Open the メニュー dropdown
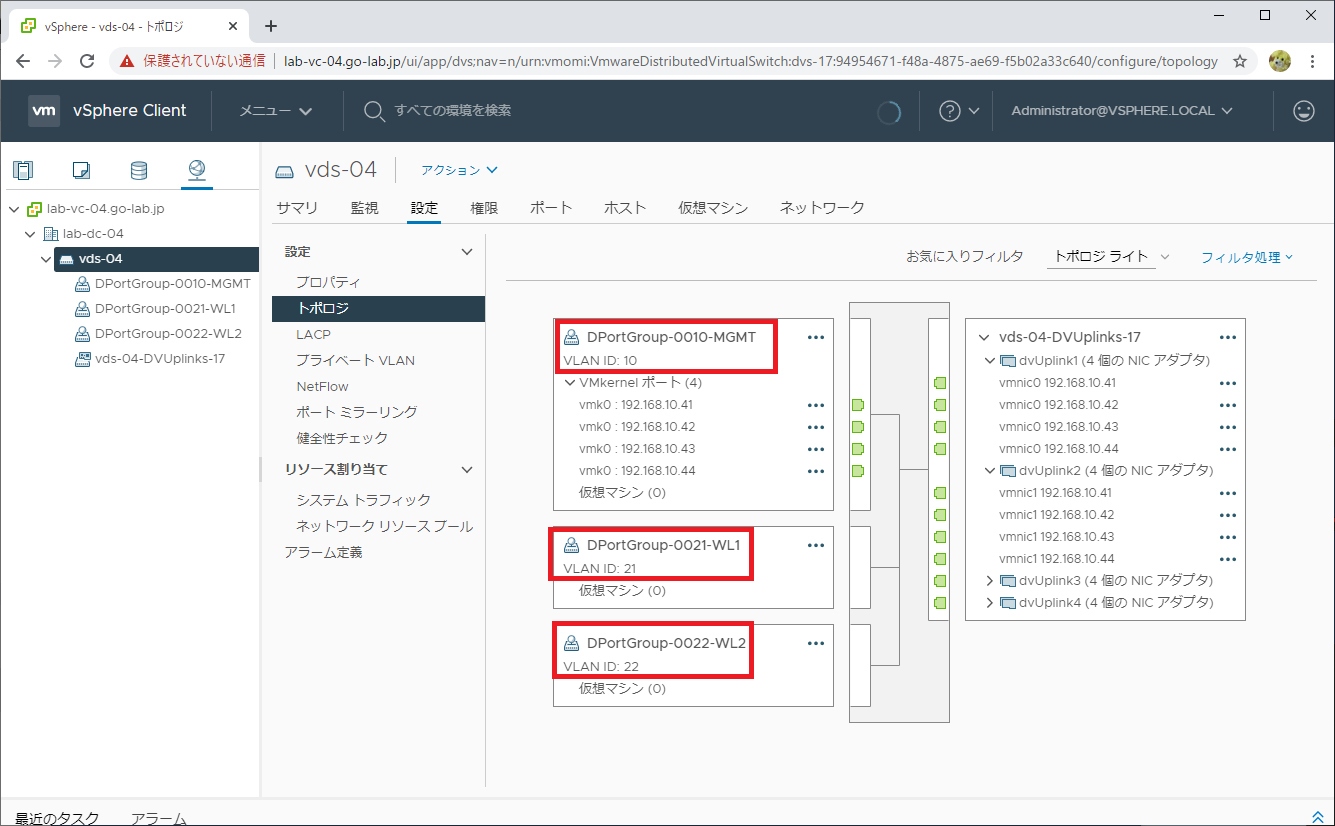Image resolution: width=1335 pixels, height=826 pixels. pos(276,111)
